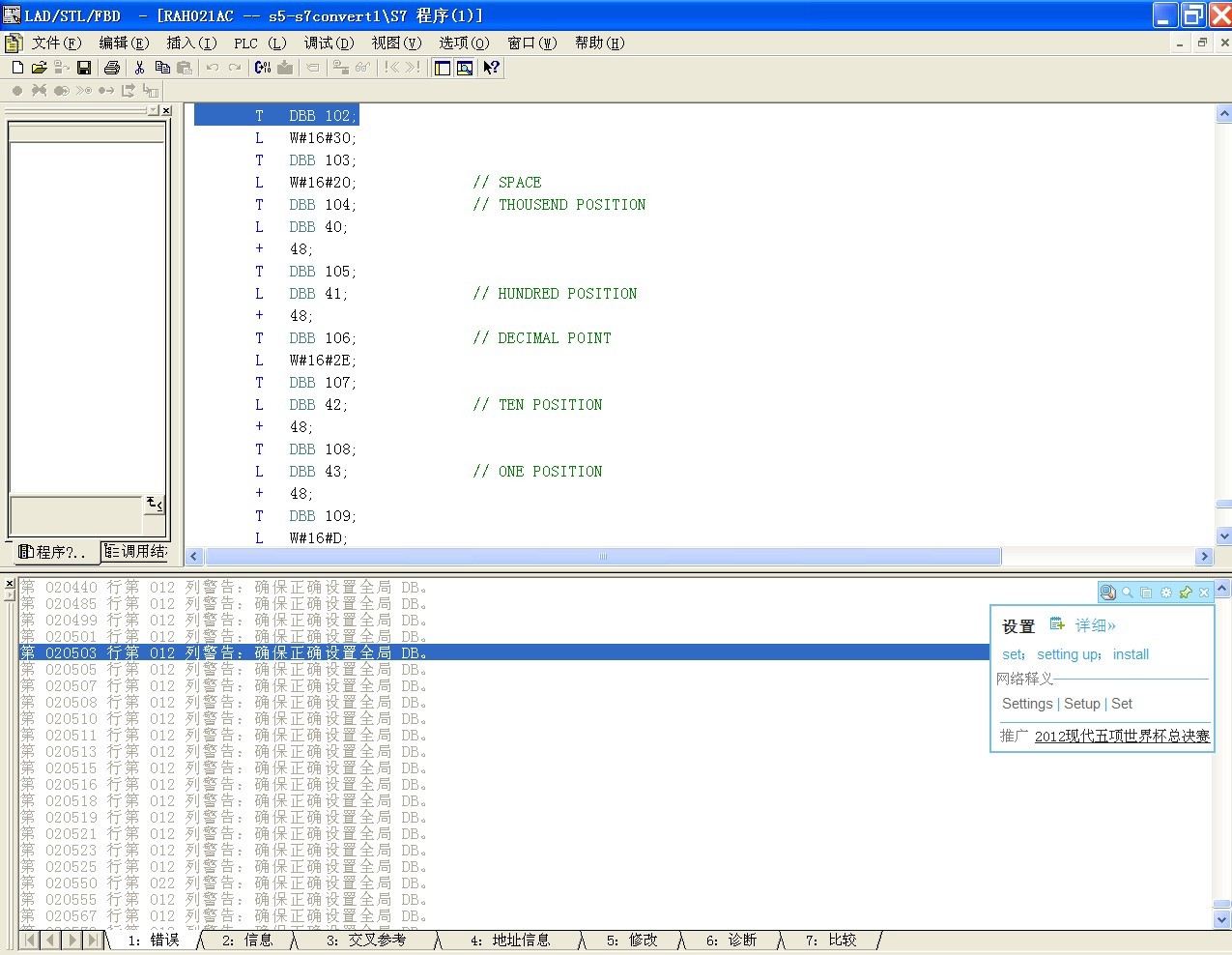Cut selection with the scissors icon
1232x955 pixels.
coord(140,68)
